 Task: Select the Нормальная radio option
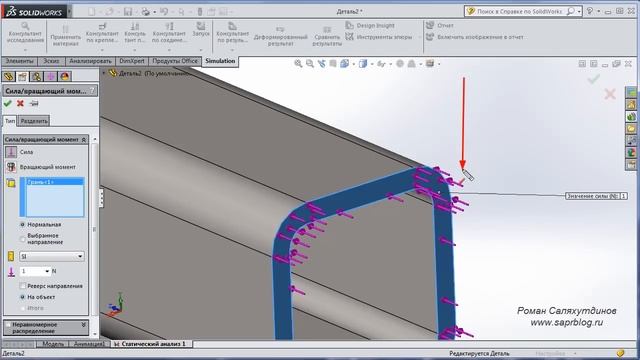tap(22, 224)
